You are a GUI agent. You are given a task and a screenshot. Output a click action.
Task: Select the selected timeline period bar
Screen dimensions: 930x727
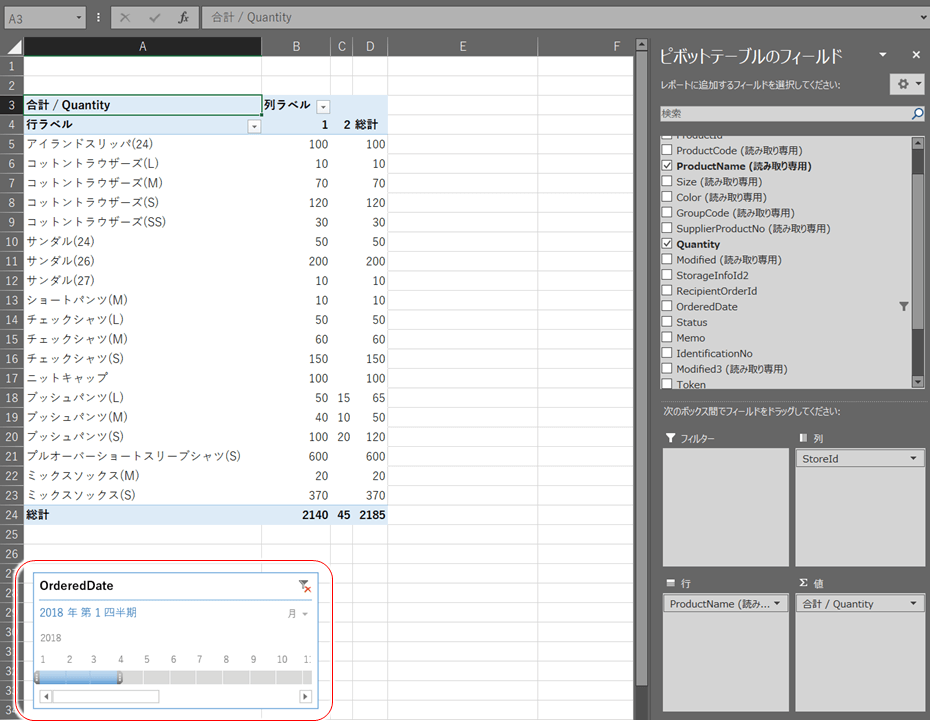pyautogui.click(x=78, y=677)
